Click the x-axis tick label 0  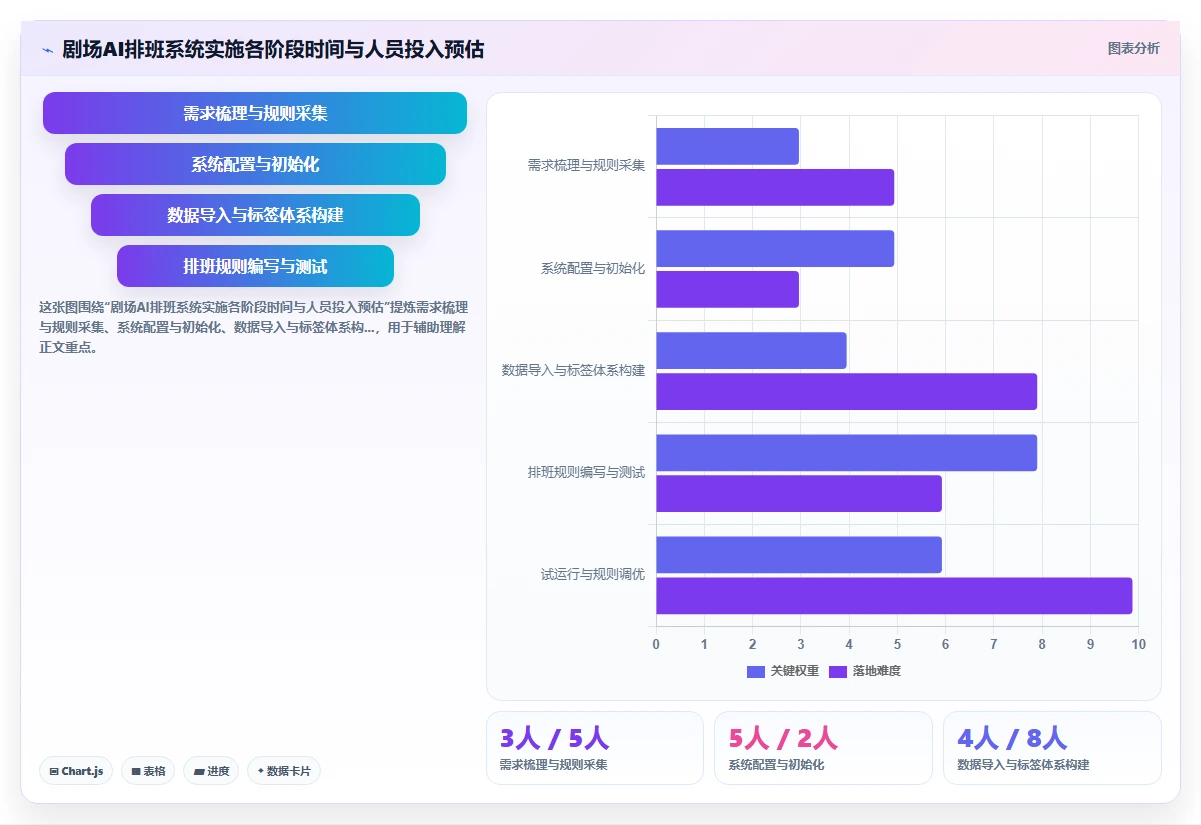[656, 644]
